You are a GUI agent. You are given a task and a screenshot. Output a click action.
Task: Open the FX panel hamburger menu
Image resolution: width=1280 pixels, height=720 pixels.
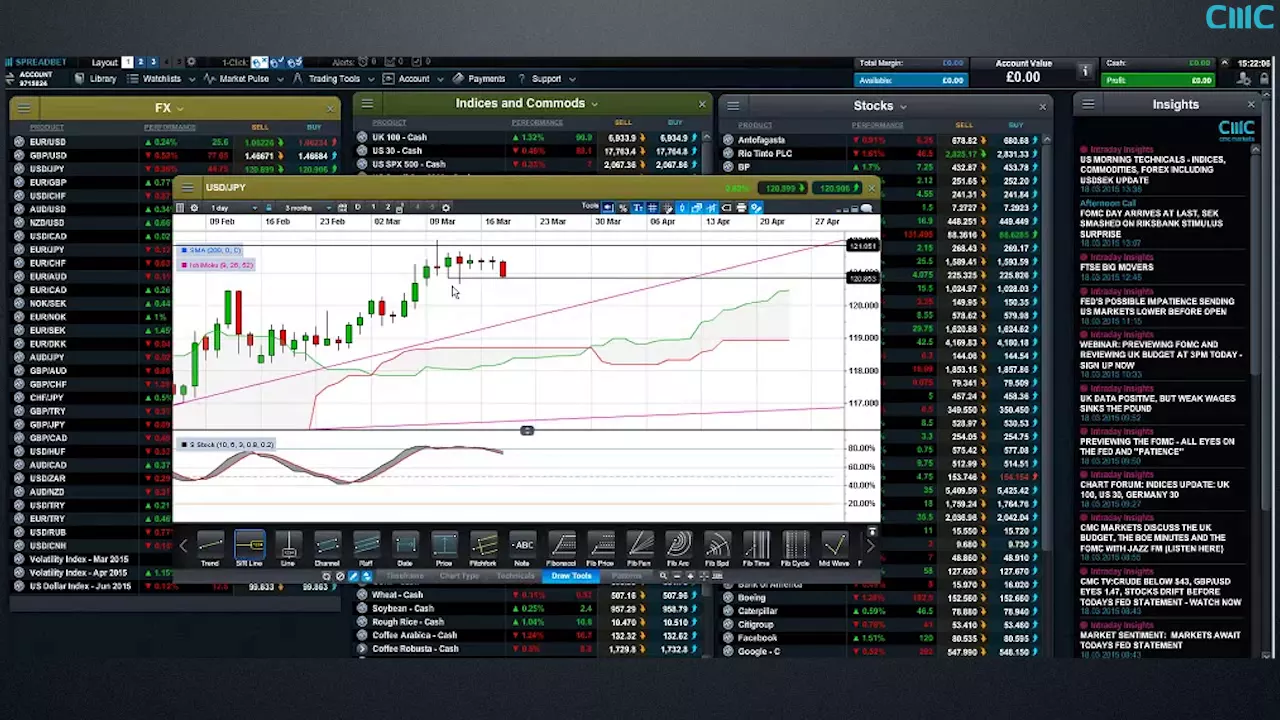[25, 107]
